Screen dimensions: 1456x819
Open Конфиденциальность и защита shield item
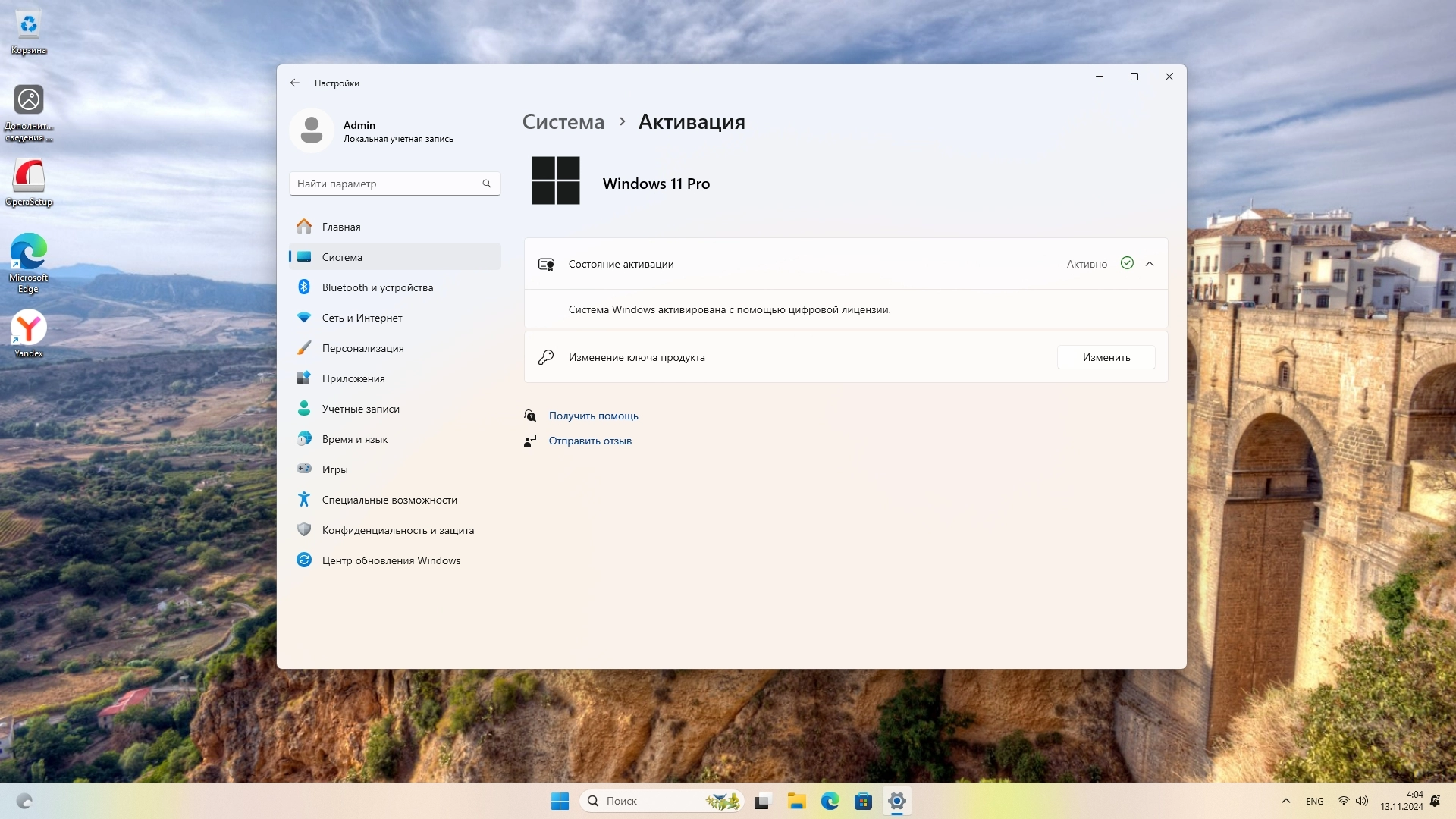pyautogui.click(x=304, y=530)
